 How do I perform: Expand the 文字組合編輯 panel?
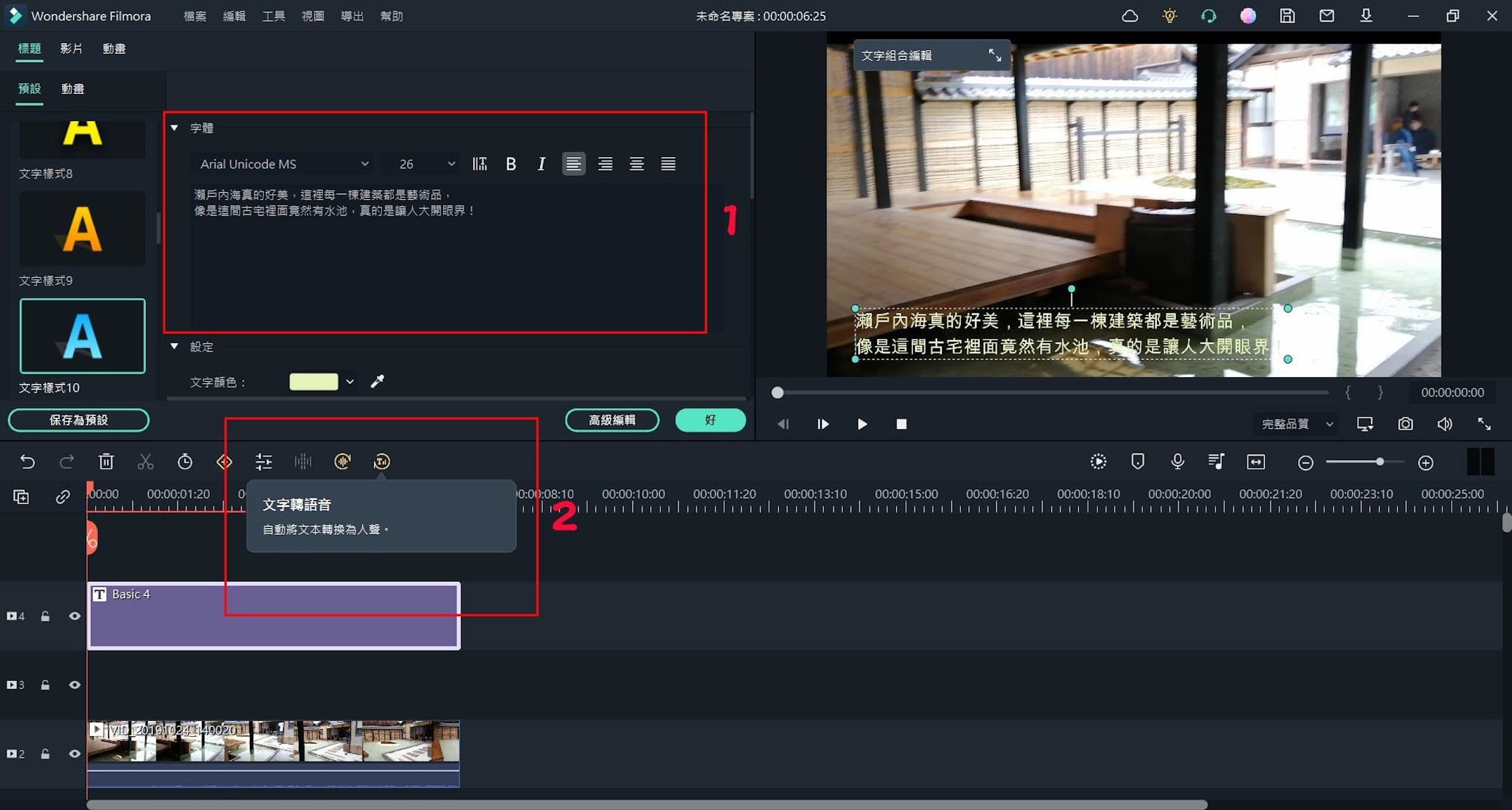995,55
